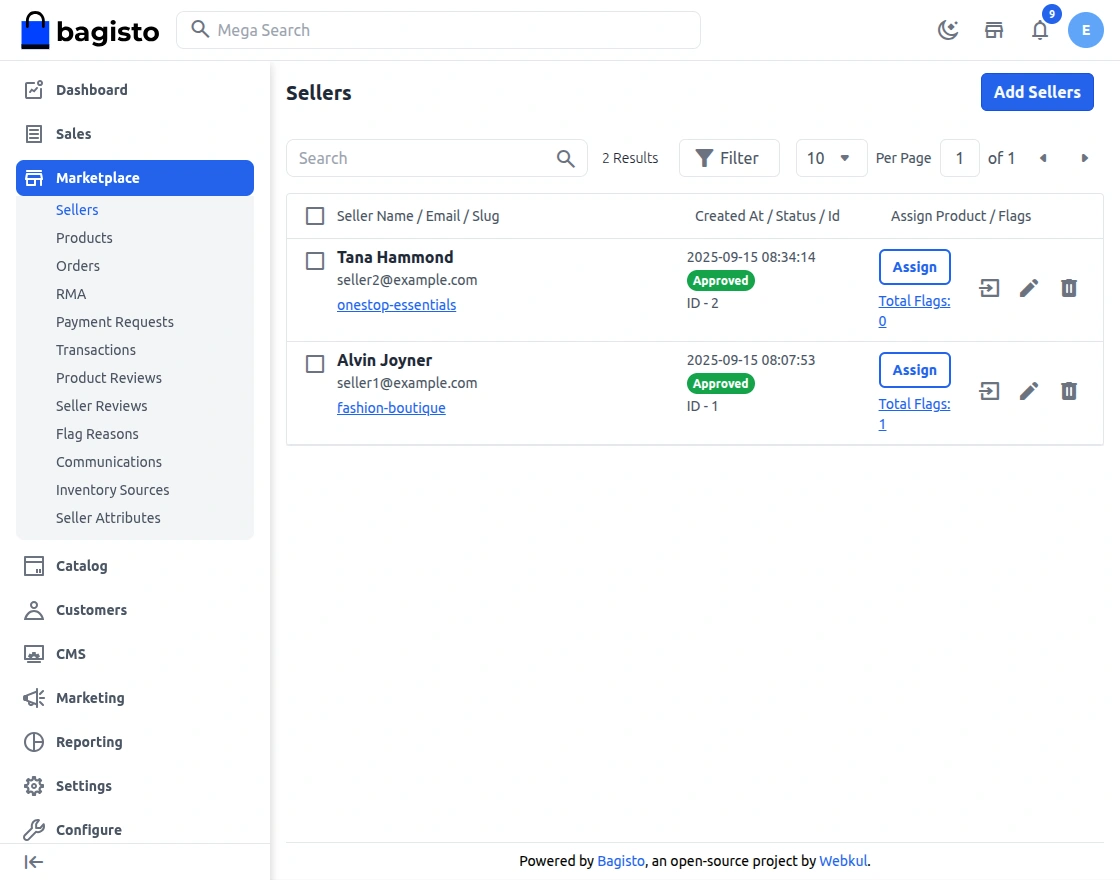Open the Filter panel
Screen dimensions: 1120x880
(728, 158)
